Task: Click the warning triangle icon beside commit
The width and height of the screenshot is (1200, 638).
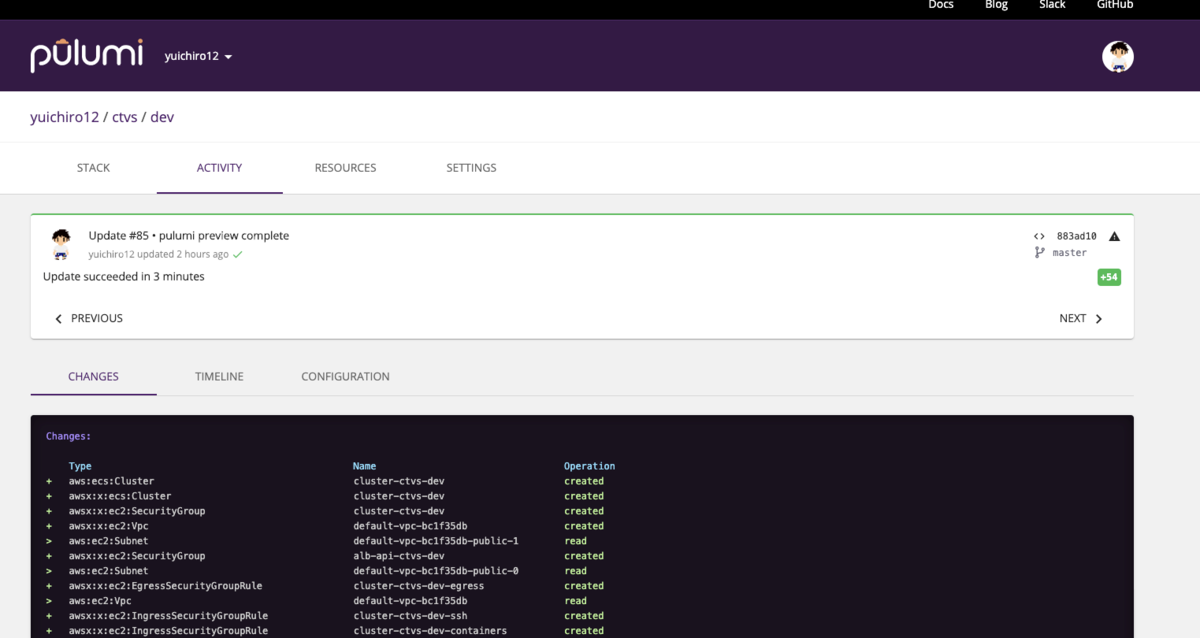Action: coord(1114,237)
